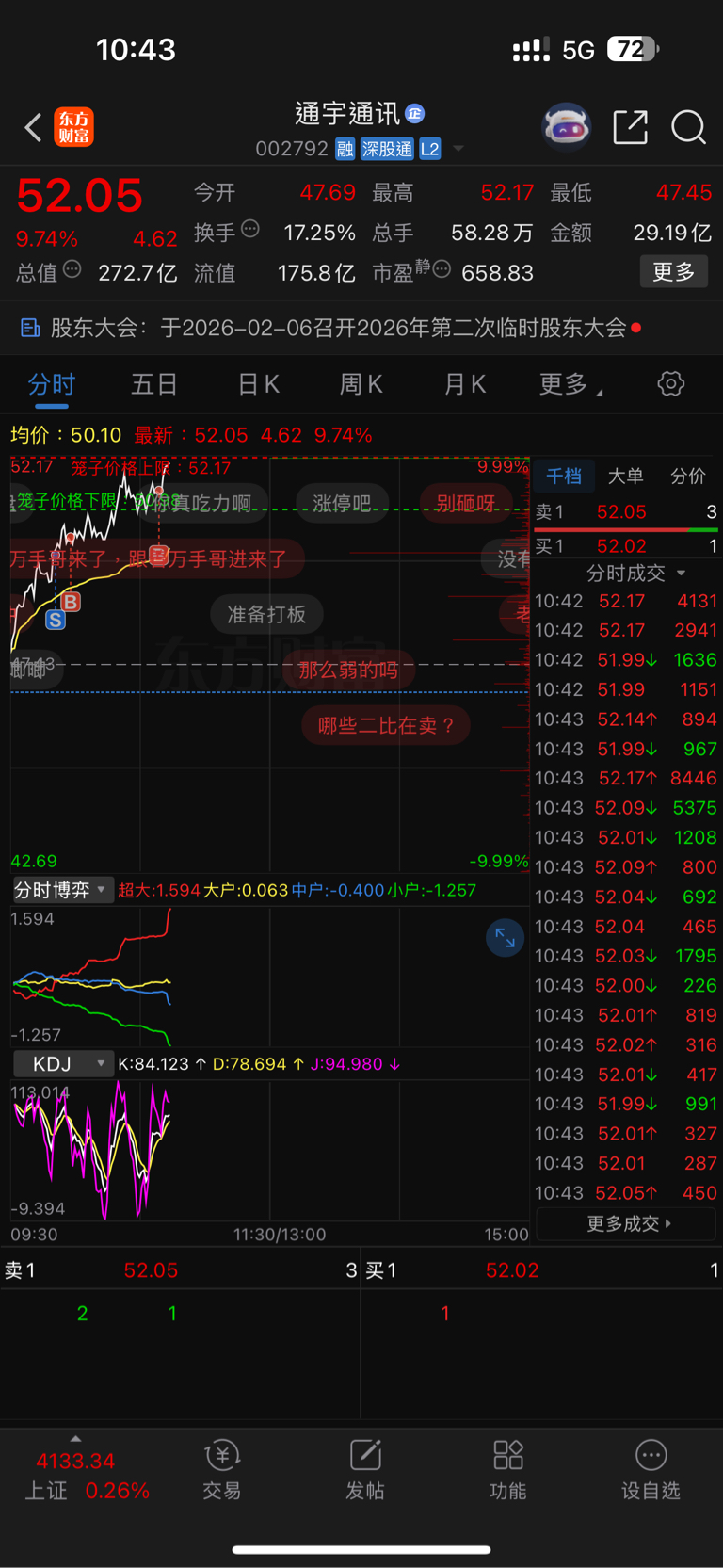Tap the J:94.980 indicator value
Image resolution: width=723 pixels, height=1568 pixels.
click(355, 1064)
